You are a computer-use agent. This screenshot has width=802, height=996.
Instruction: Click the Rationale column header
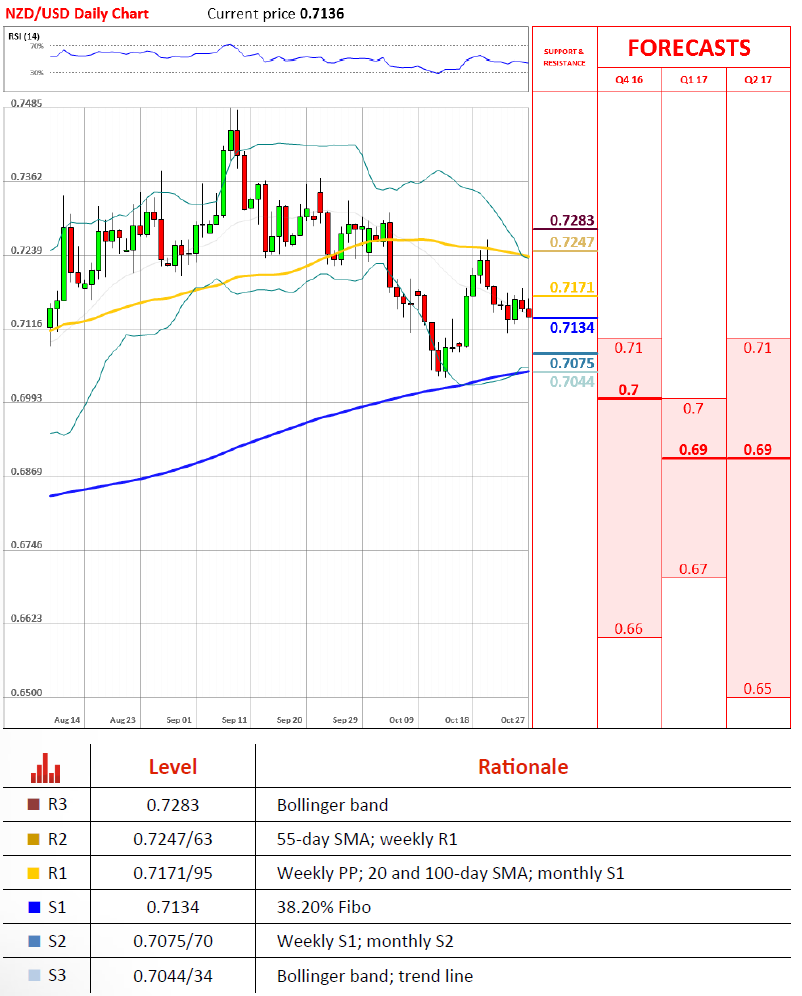[x=523, y=767]
